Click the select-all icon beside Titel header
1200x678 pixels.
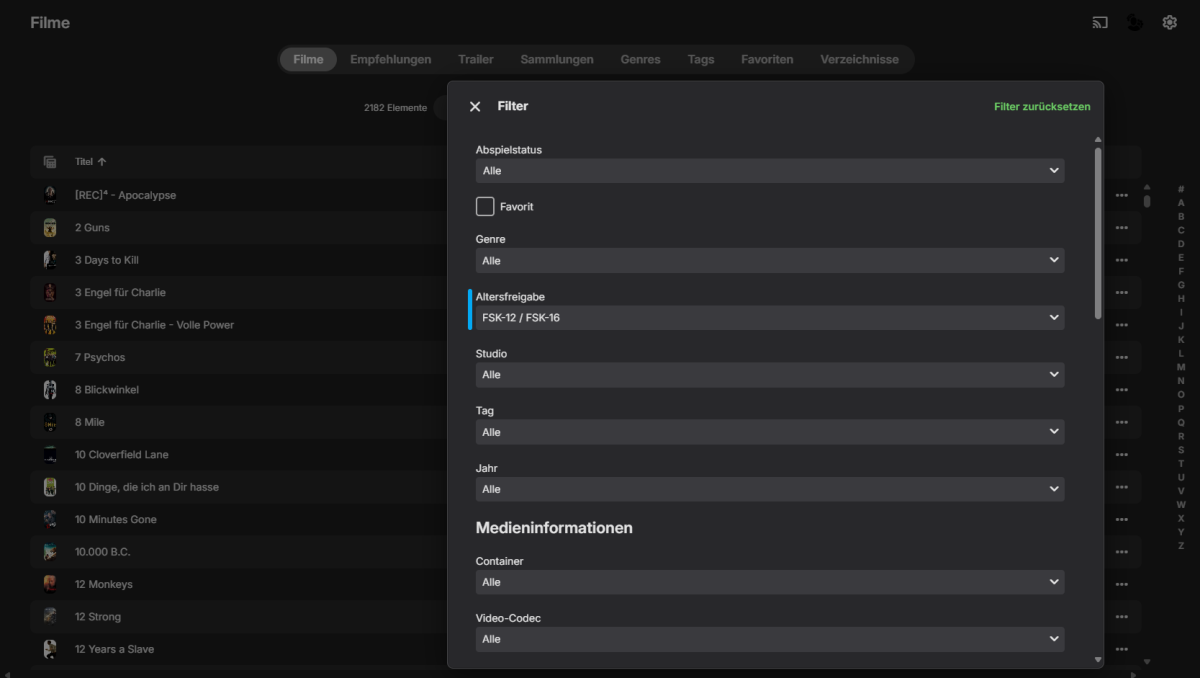50,162
